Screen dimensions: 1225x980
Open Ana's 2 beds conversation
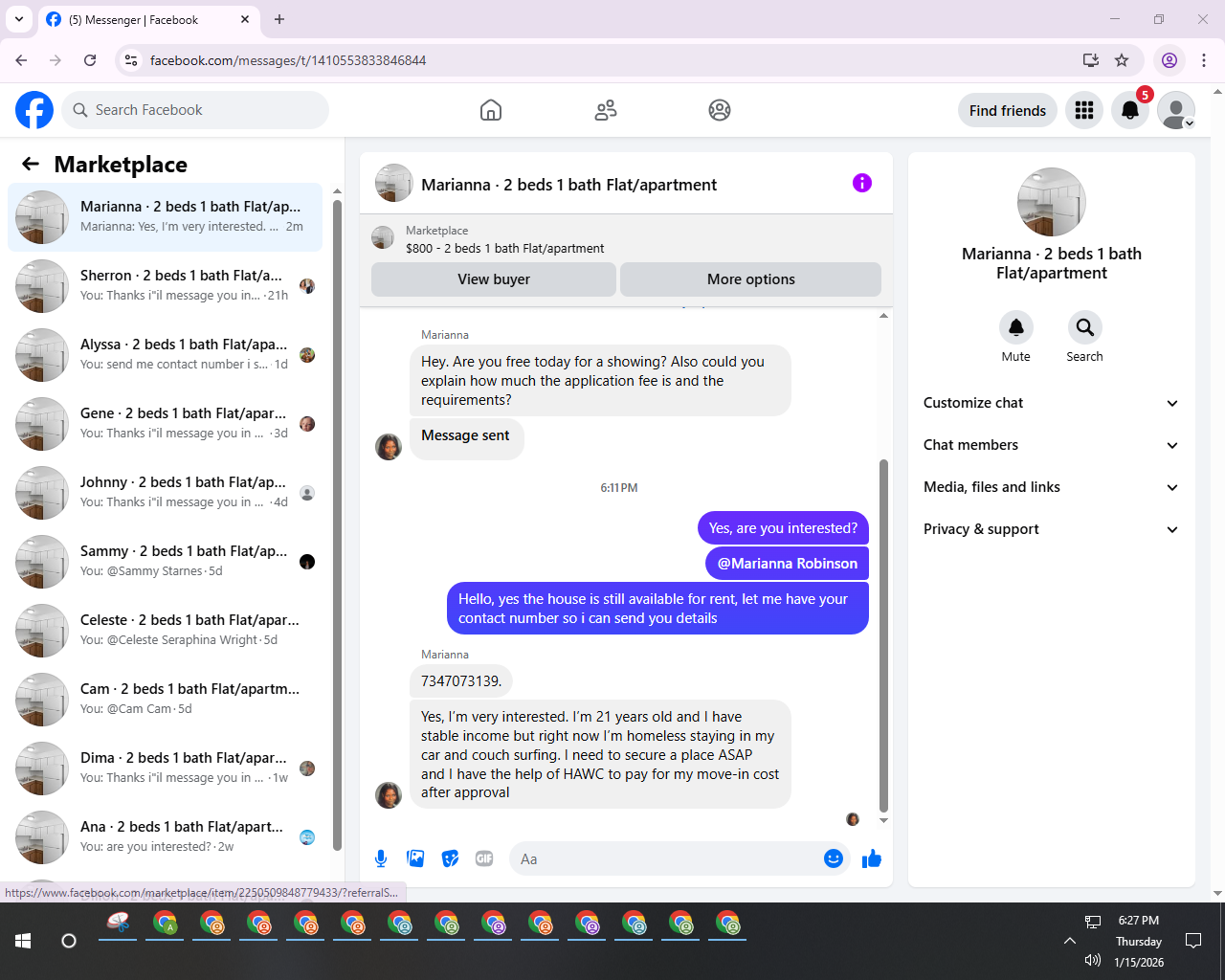[x=165, y=836]
